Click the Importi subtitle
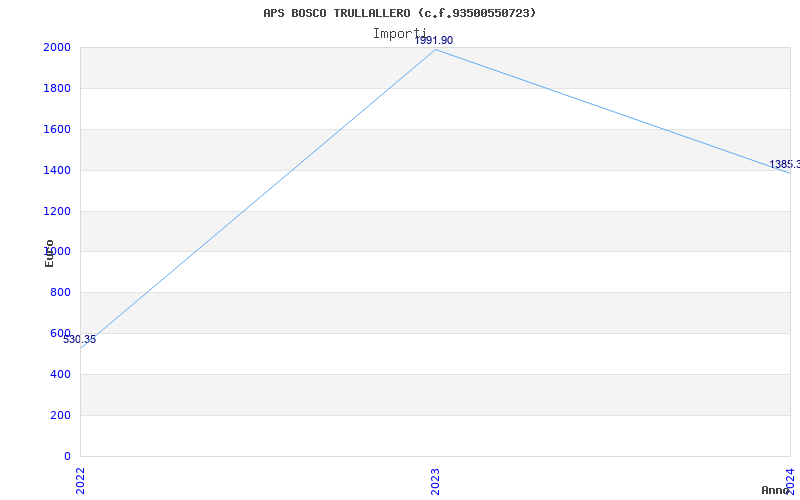This screenshot has height=500, width=800. tap(399, 34)
